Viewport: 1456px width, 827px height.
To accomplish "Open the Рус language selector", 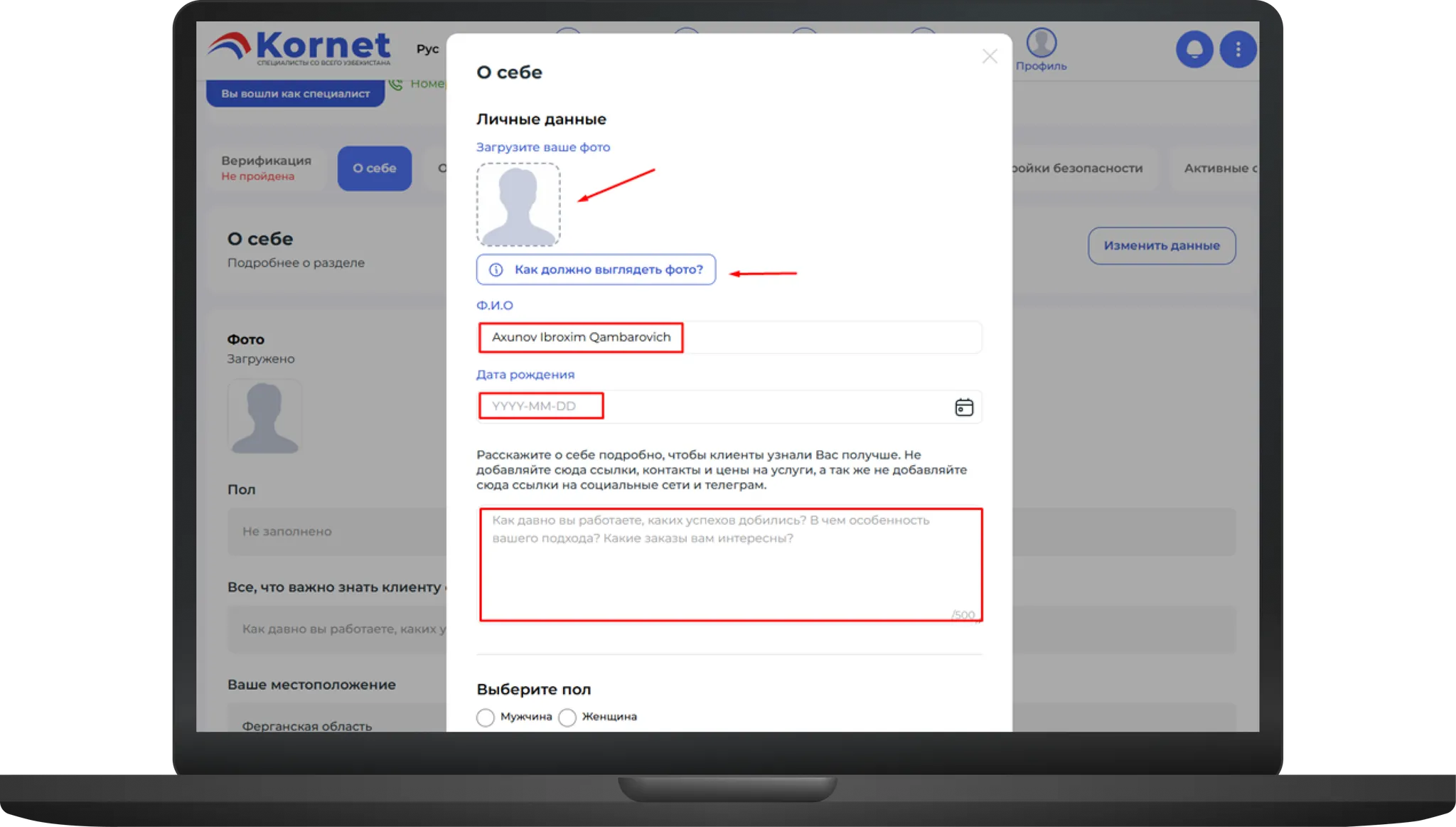I will point(427,49).
